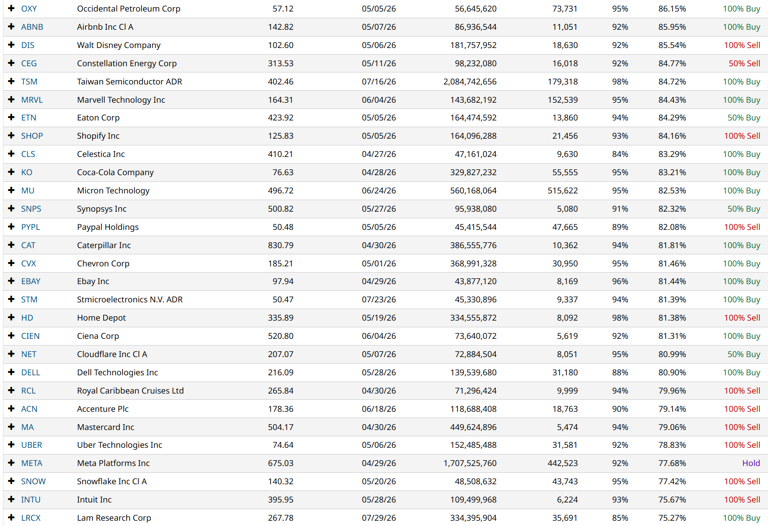Open the MRVL ticker link
The image size is (768, 526).
point(32,100)
